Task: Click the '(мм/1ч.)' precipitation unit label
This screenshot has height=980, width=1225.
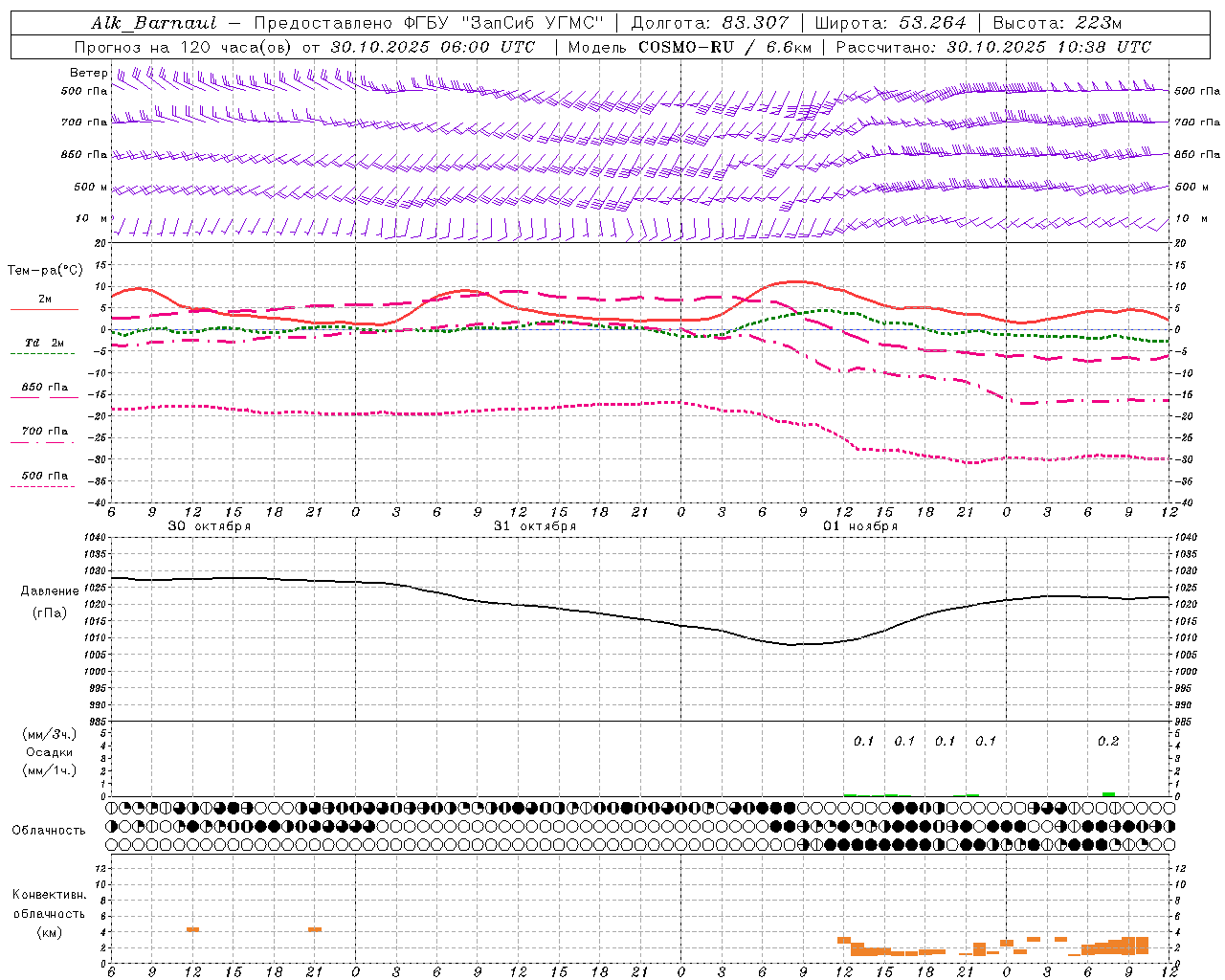Action: coord(50,770)
